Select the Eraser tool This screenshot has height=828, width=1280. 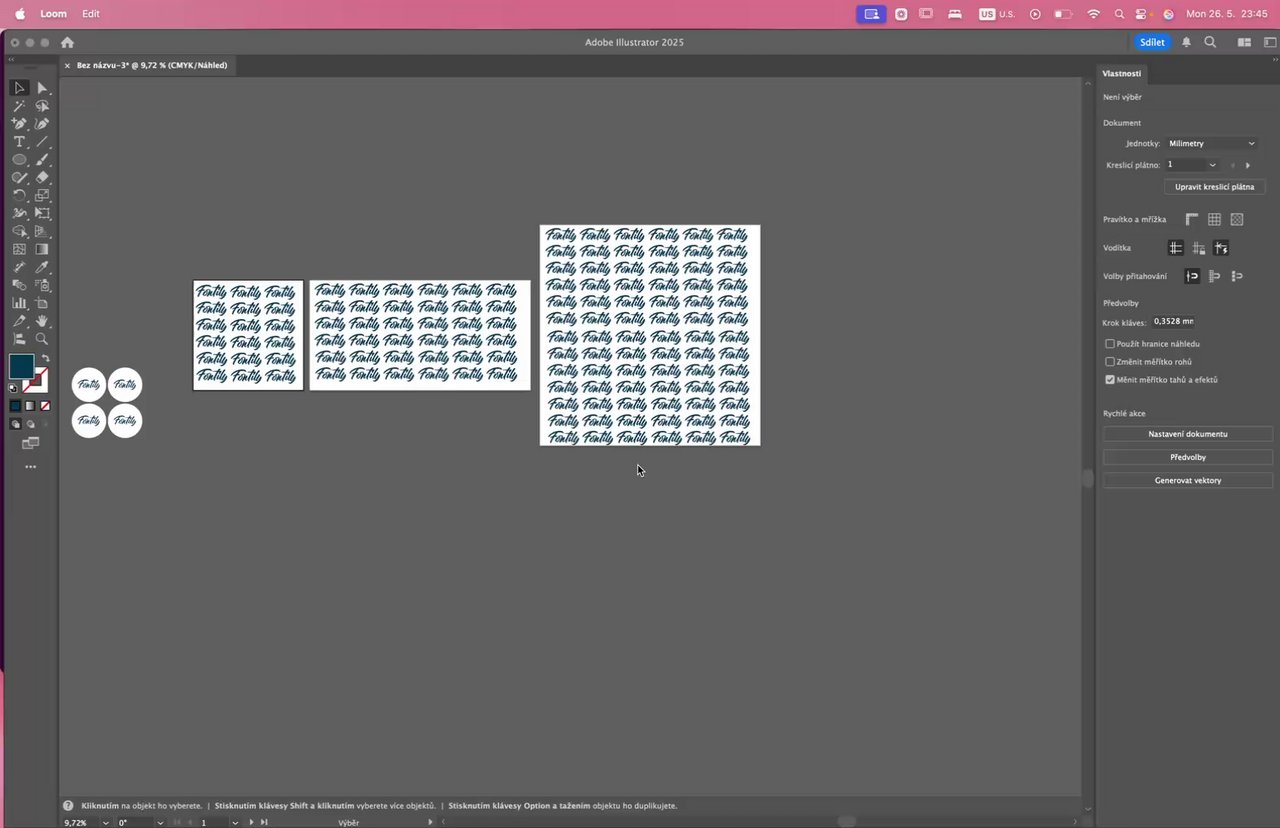pyautogui.click(x=42, y=178)
